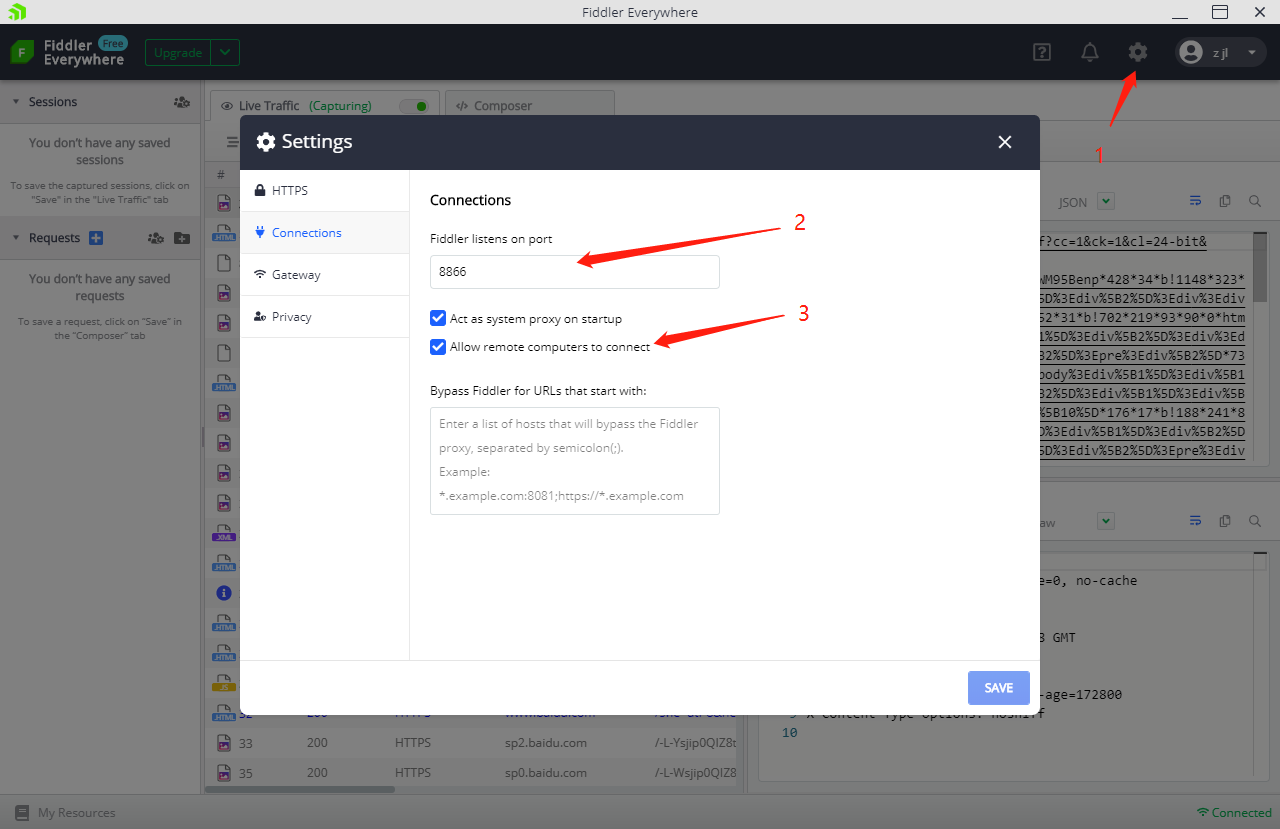1280x829 pixels.
Task: Click the Bypass Fiddler URLs text area
Action: point(575,461)
